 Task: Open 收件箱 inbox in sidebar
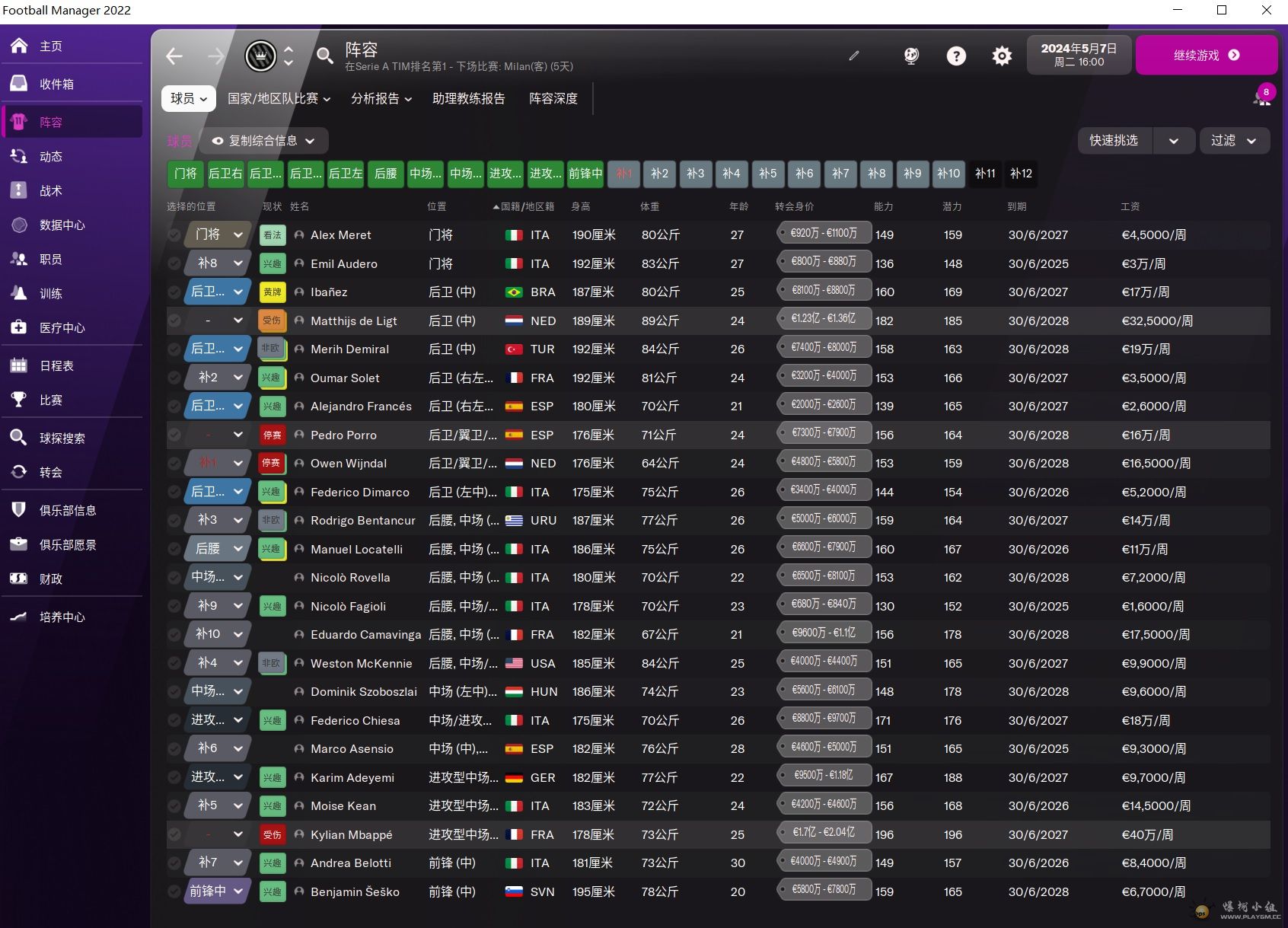56,84
